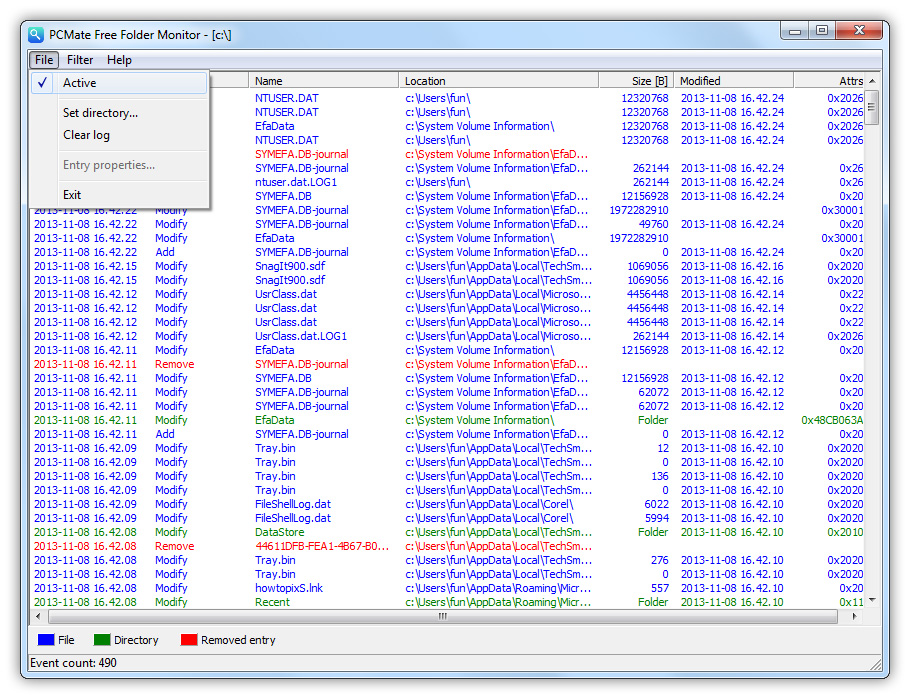This screenshot has height=699, width=910.
Task: Click the Removed entry legend label
Action: [238, 640]
